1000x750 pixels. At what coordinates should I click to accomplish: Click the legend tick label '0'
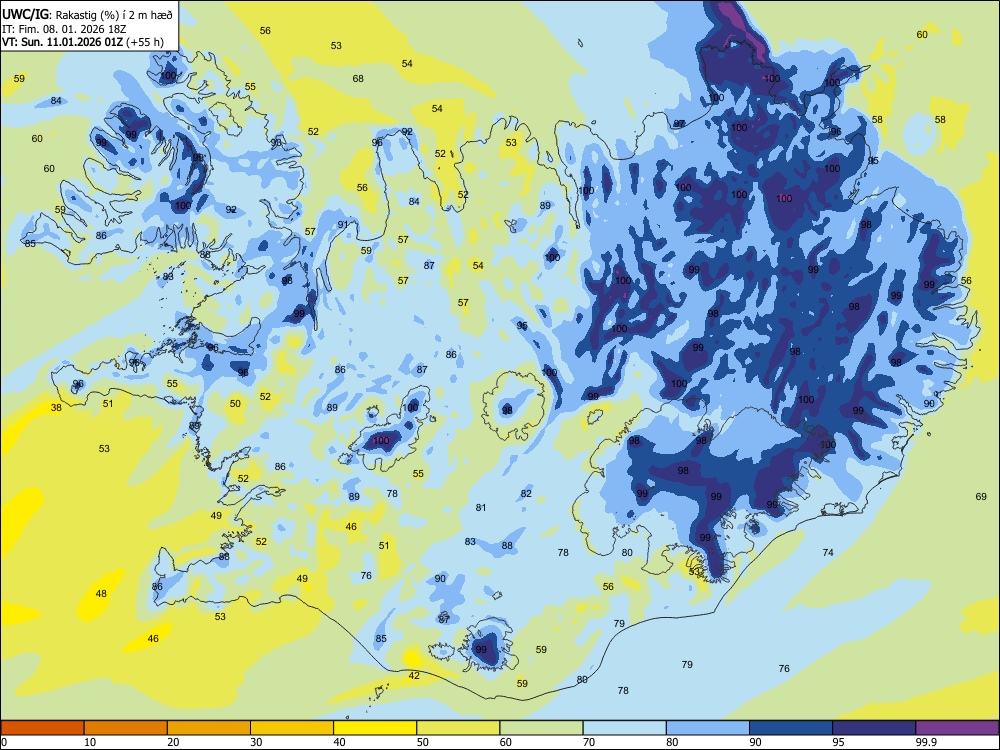click(4, 742)
